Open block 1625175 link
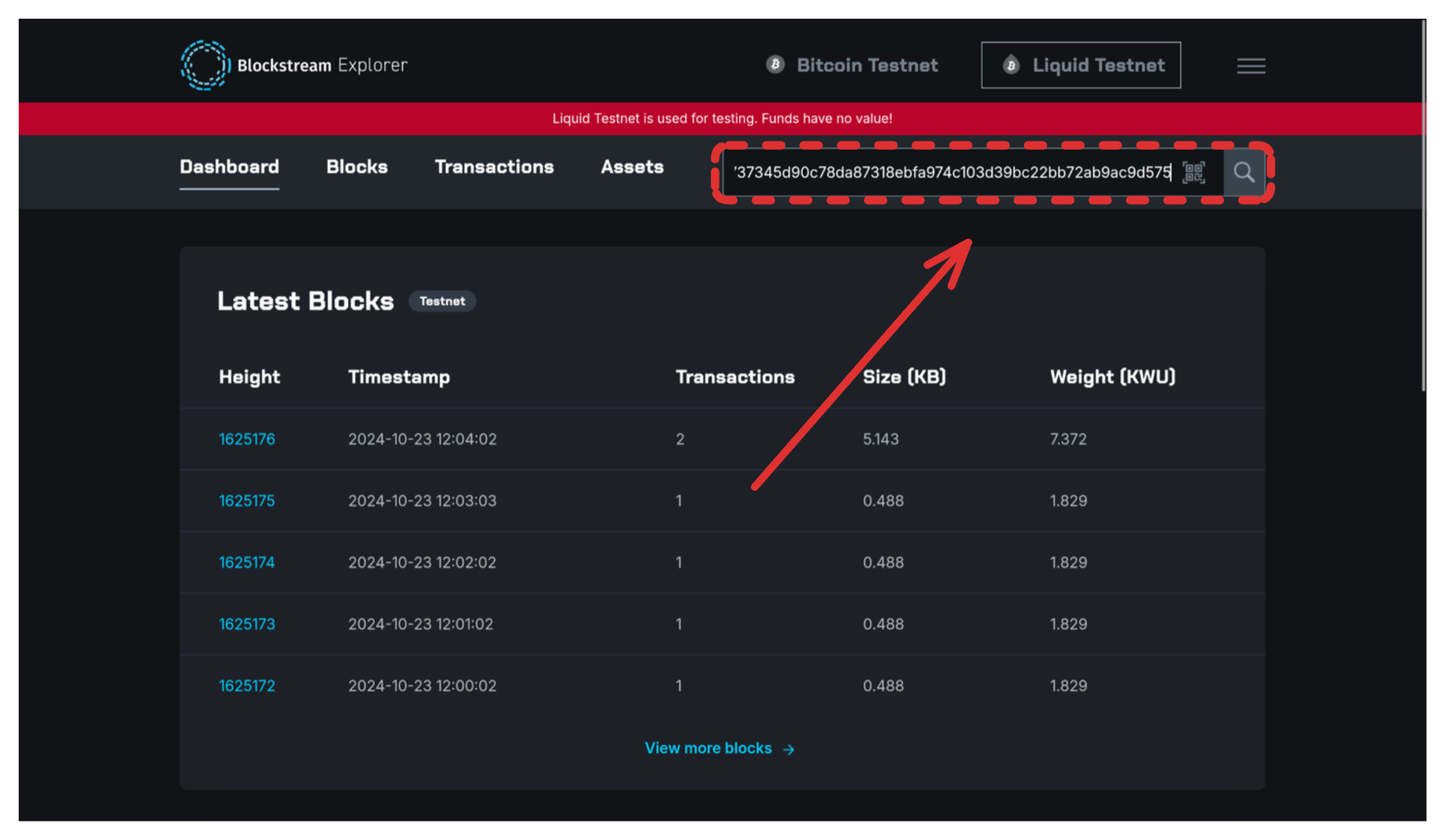1445x840 pixels. point(246,501)
